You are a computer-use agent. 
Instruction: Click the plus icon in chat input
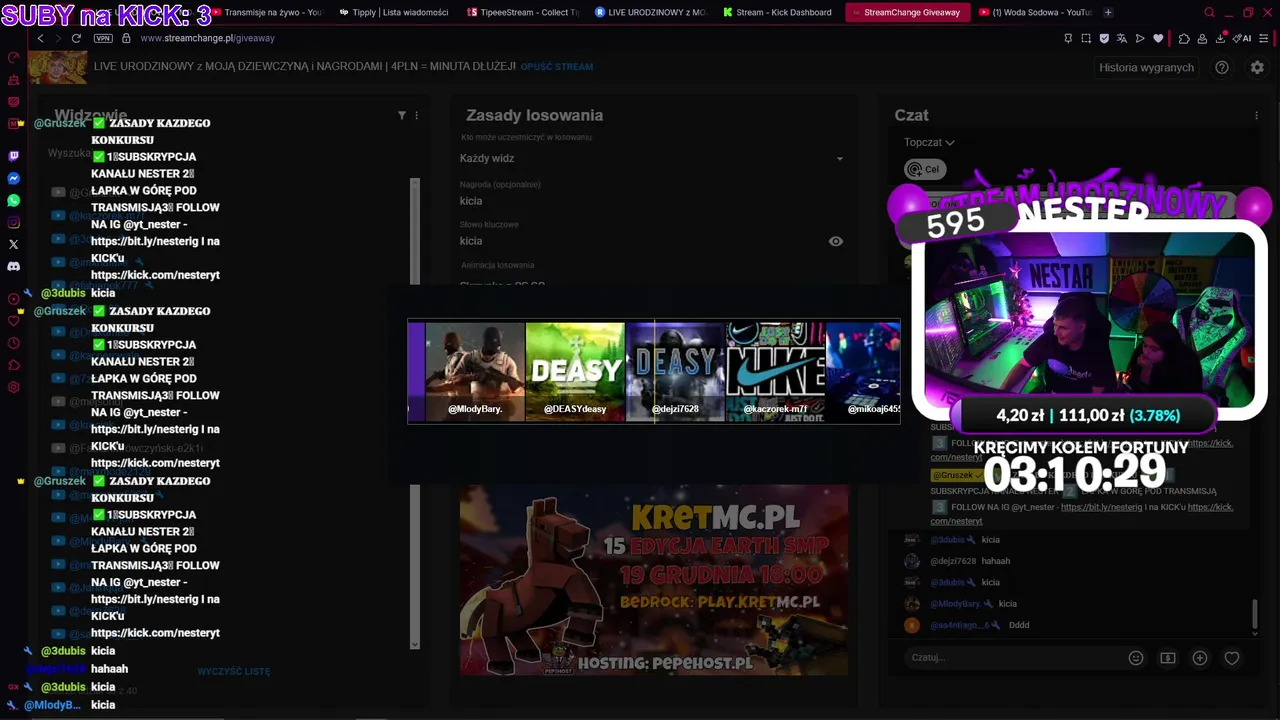(1200, 658)
